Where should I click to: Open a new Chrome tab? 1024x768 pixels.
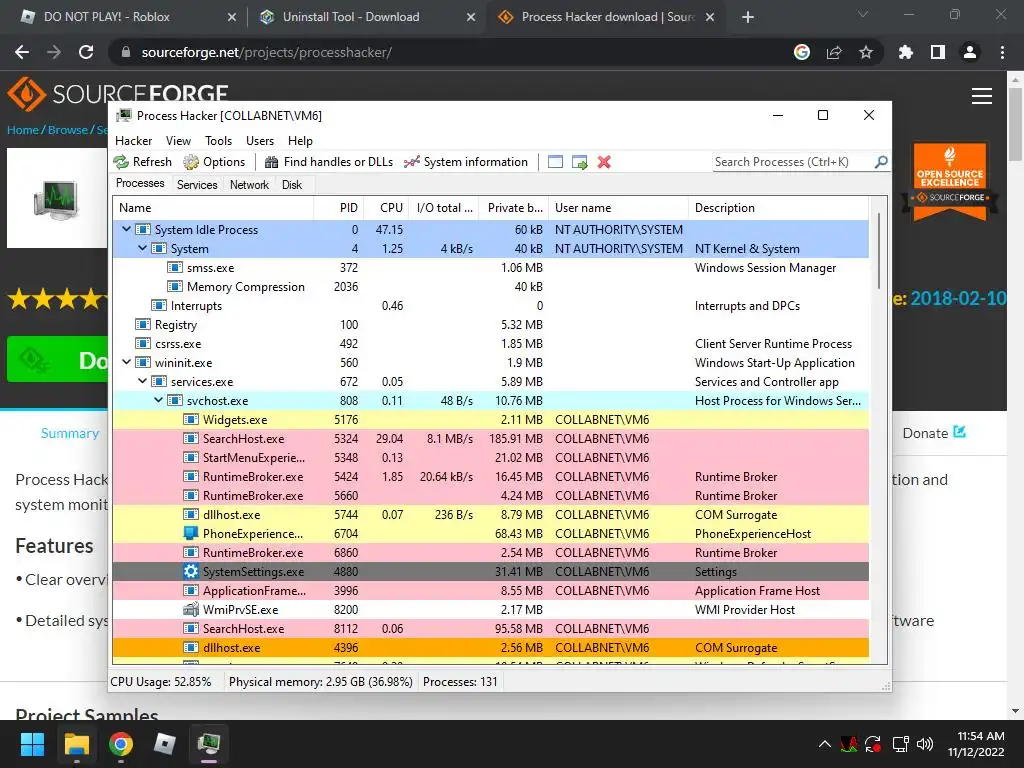tap(748, 17)
